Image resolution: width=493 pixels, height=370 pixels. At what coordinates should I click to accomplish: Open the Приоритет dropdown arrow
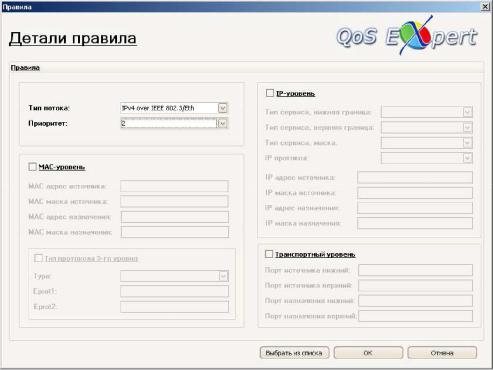pos(222,123)
